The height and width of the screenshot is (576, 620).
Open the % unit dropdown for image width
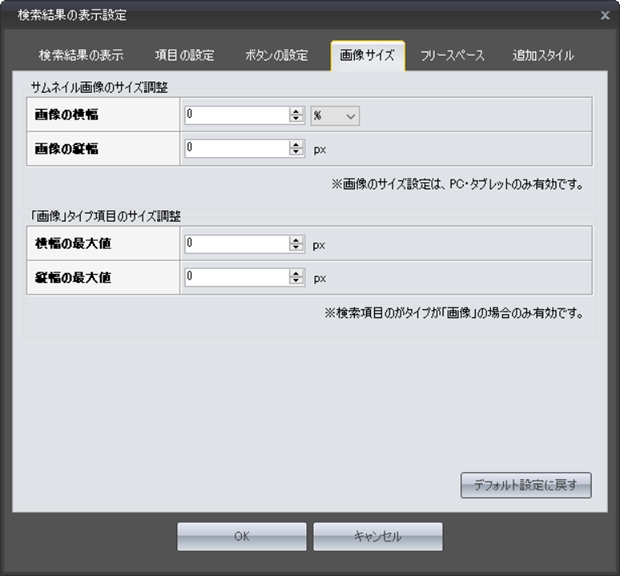(334, 116)
